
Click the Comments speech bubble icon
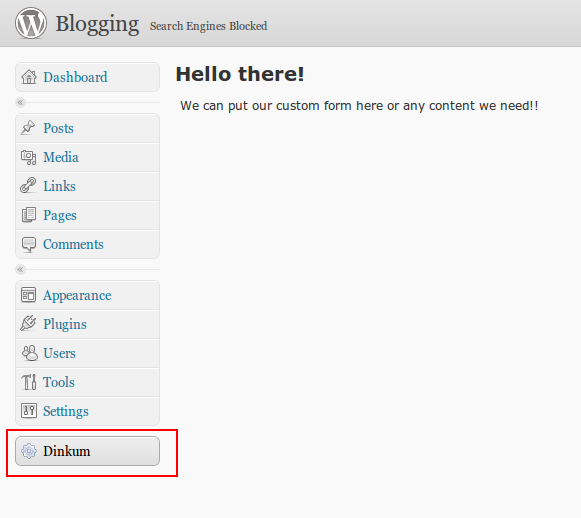pos(29,244)
